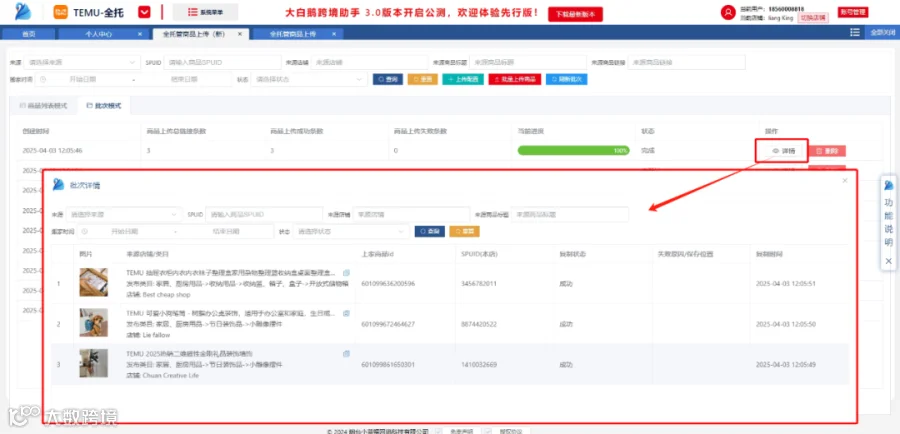
Task: Click the red 下载最新版本 download button
Action: pyautogui.click(x=575, y=14)
